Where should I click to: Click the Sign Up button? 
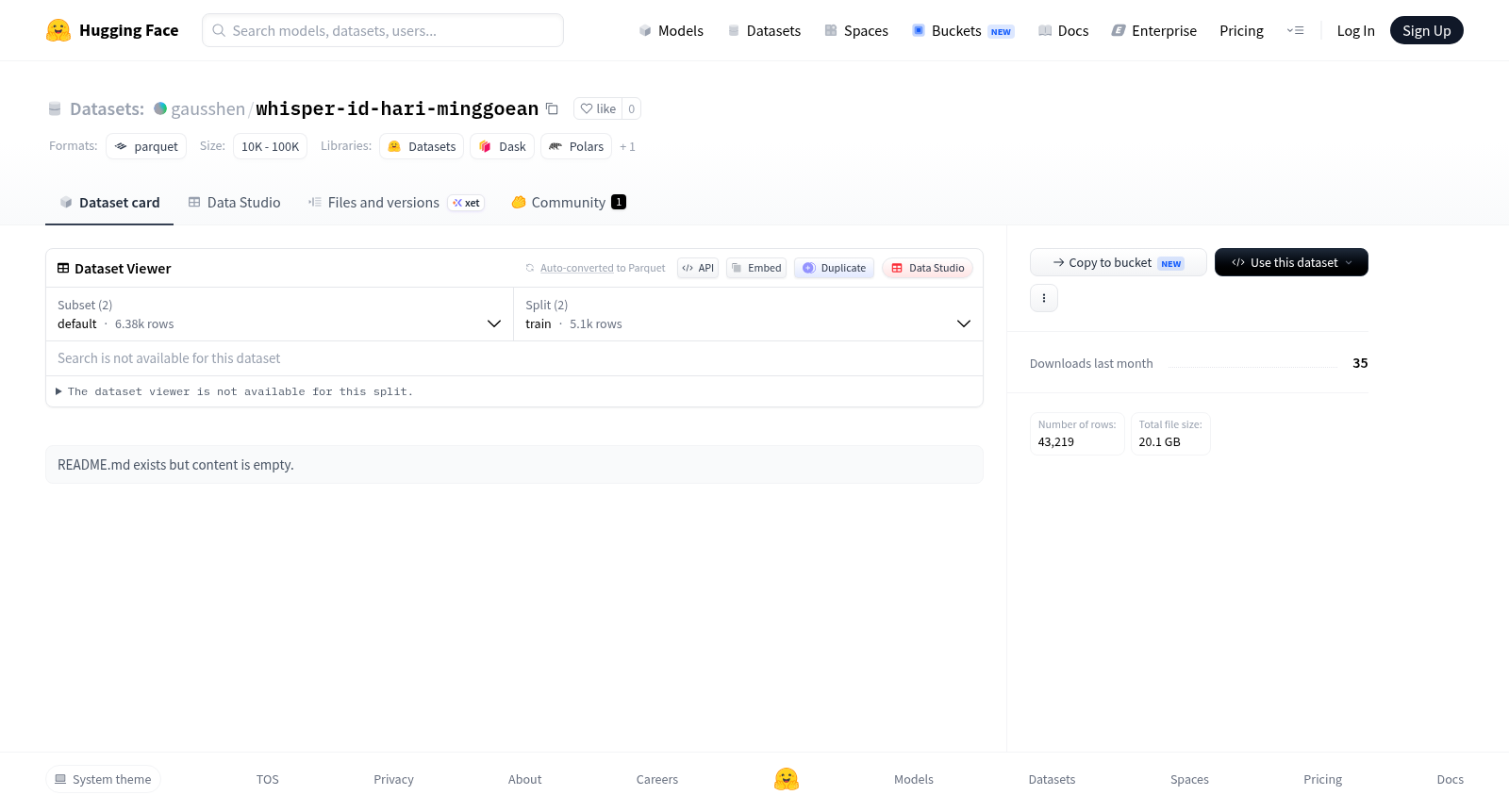[1426, 30]
